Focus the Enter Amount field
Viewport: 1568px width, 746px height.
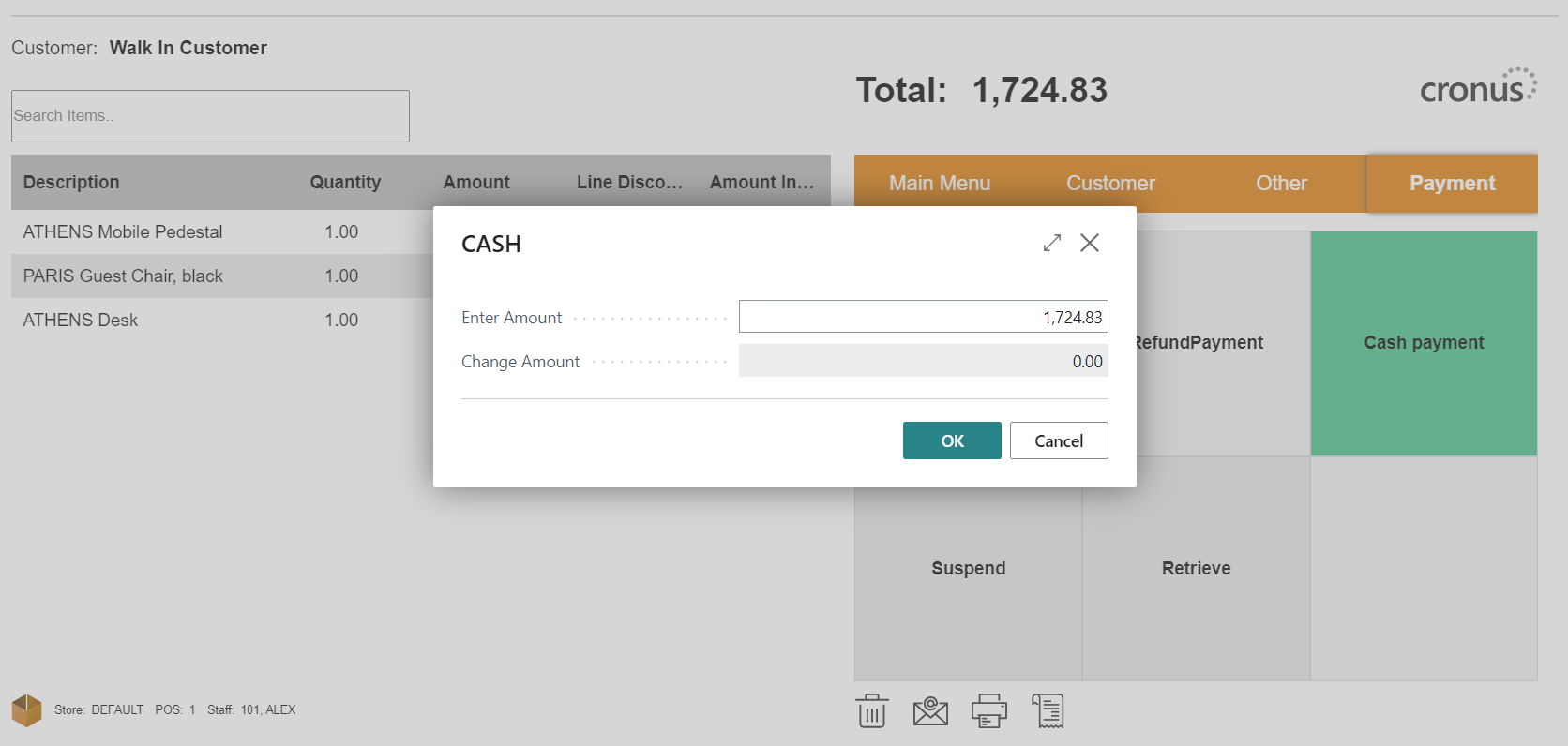click(923, 317)
